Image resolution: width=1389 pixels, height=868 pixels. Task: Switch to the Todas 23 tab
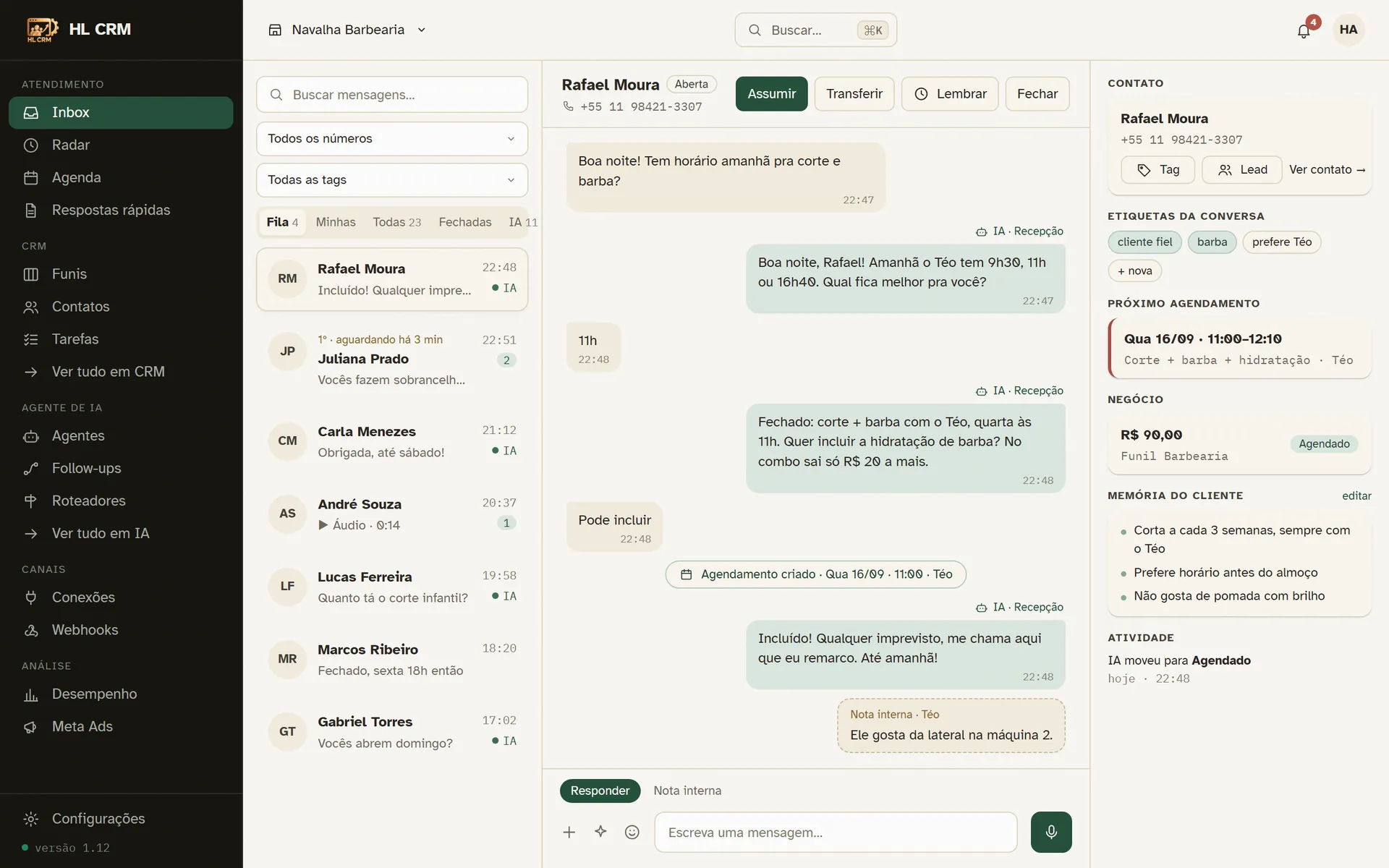click(x=396, y=222)
